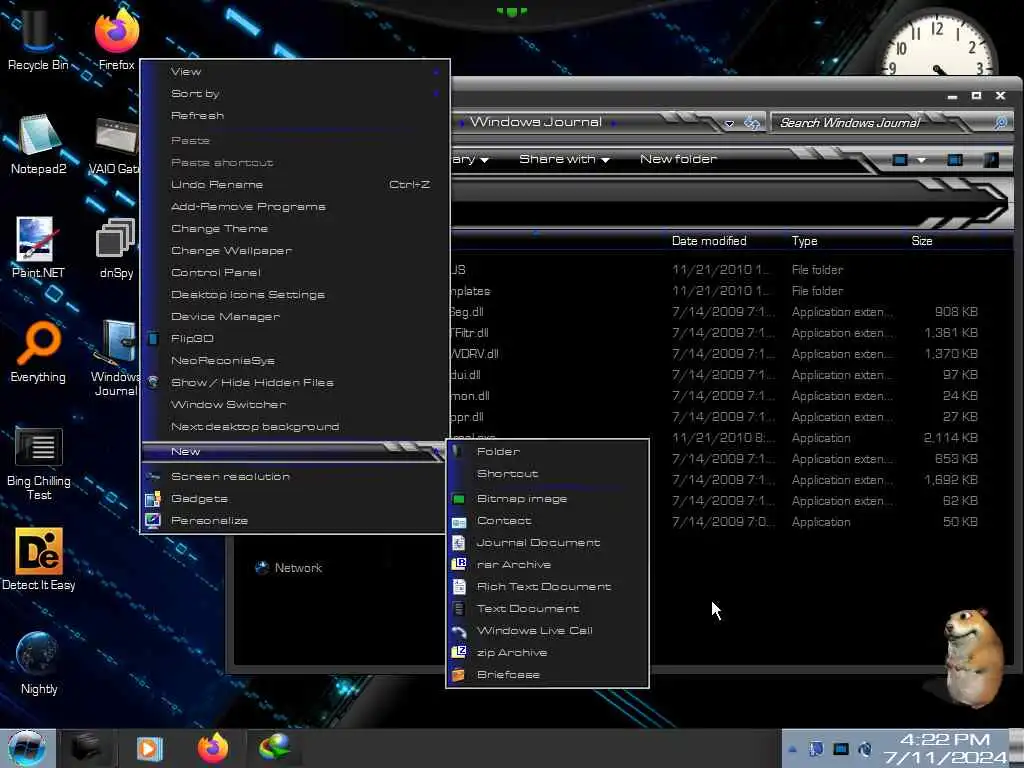Open Device Manager from context menu

295,317
